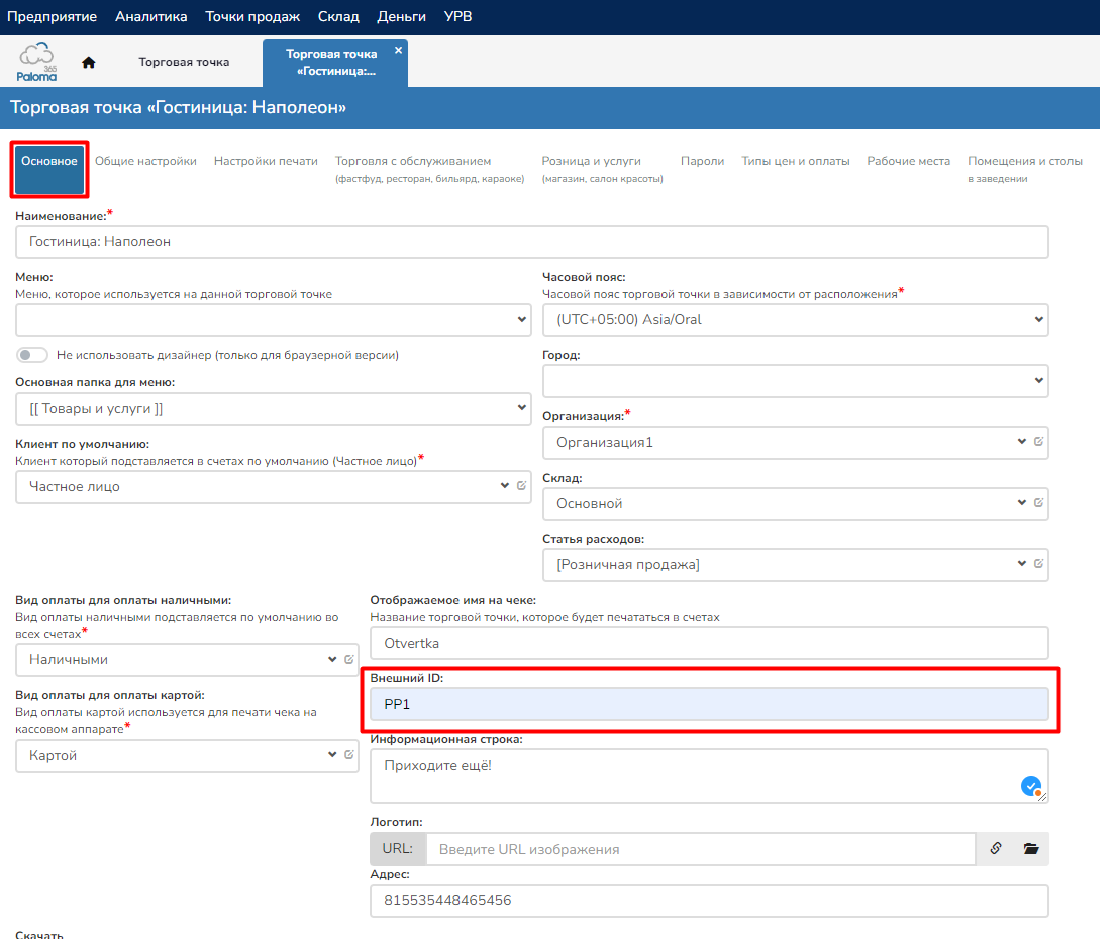Switch to Настройки печати tab

265,161
